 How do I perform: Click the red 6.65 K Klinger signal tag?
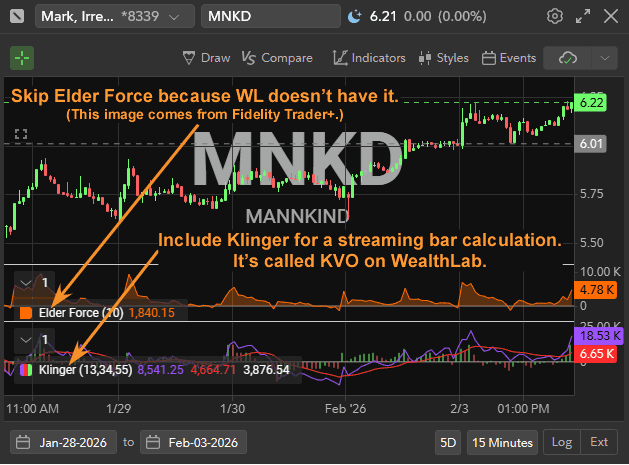pos(596,354)
